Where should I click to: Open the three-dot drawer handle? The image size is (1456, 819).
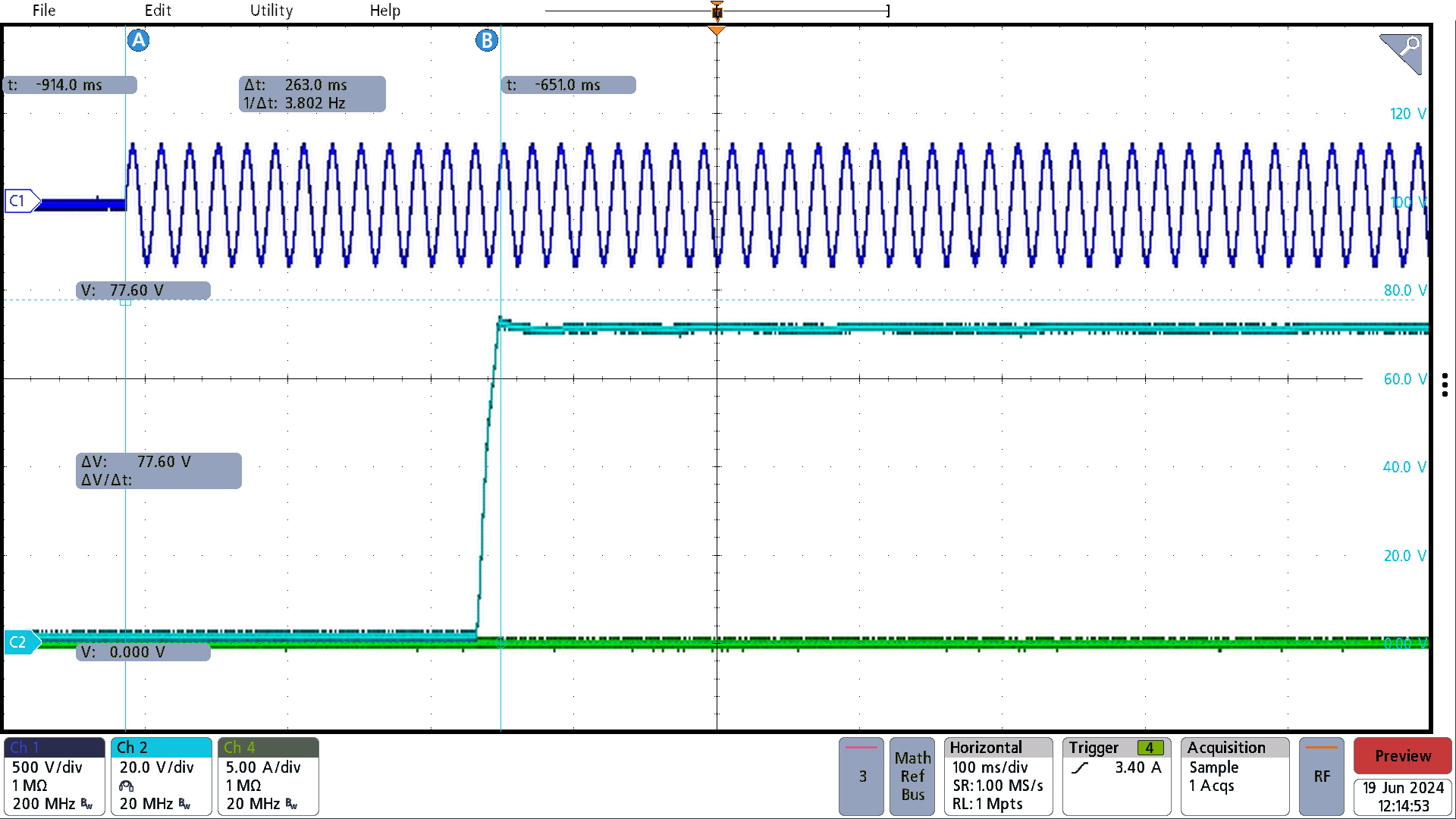click(1445, 384)
